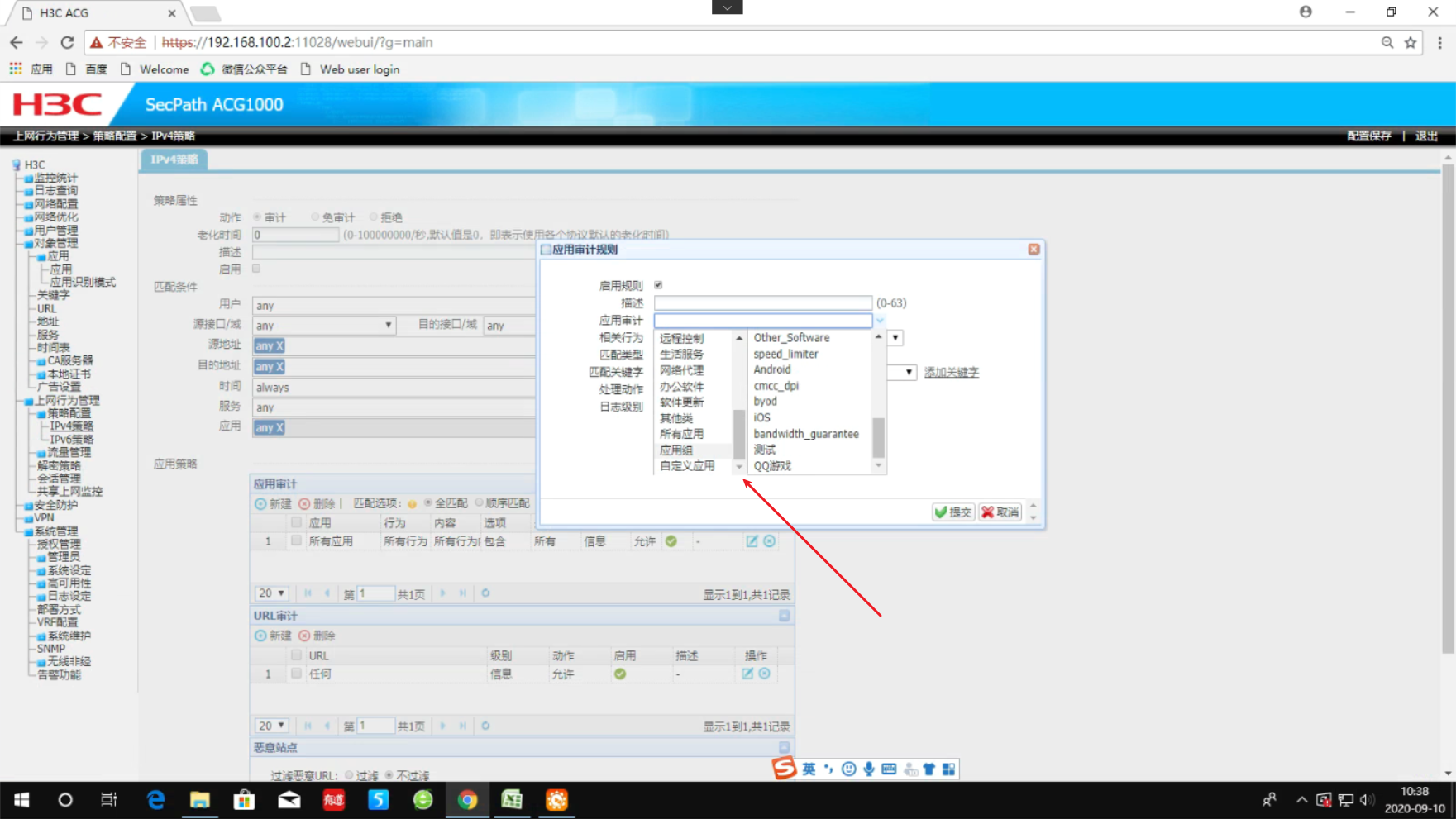Click the orange help icon beside 匹配选项
Viewport: 1456px width, 819px height.
click(412, 503)
